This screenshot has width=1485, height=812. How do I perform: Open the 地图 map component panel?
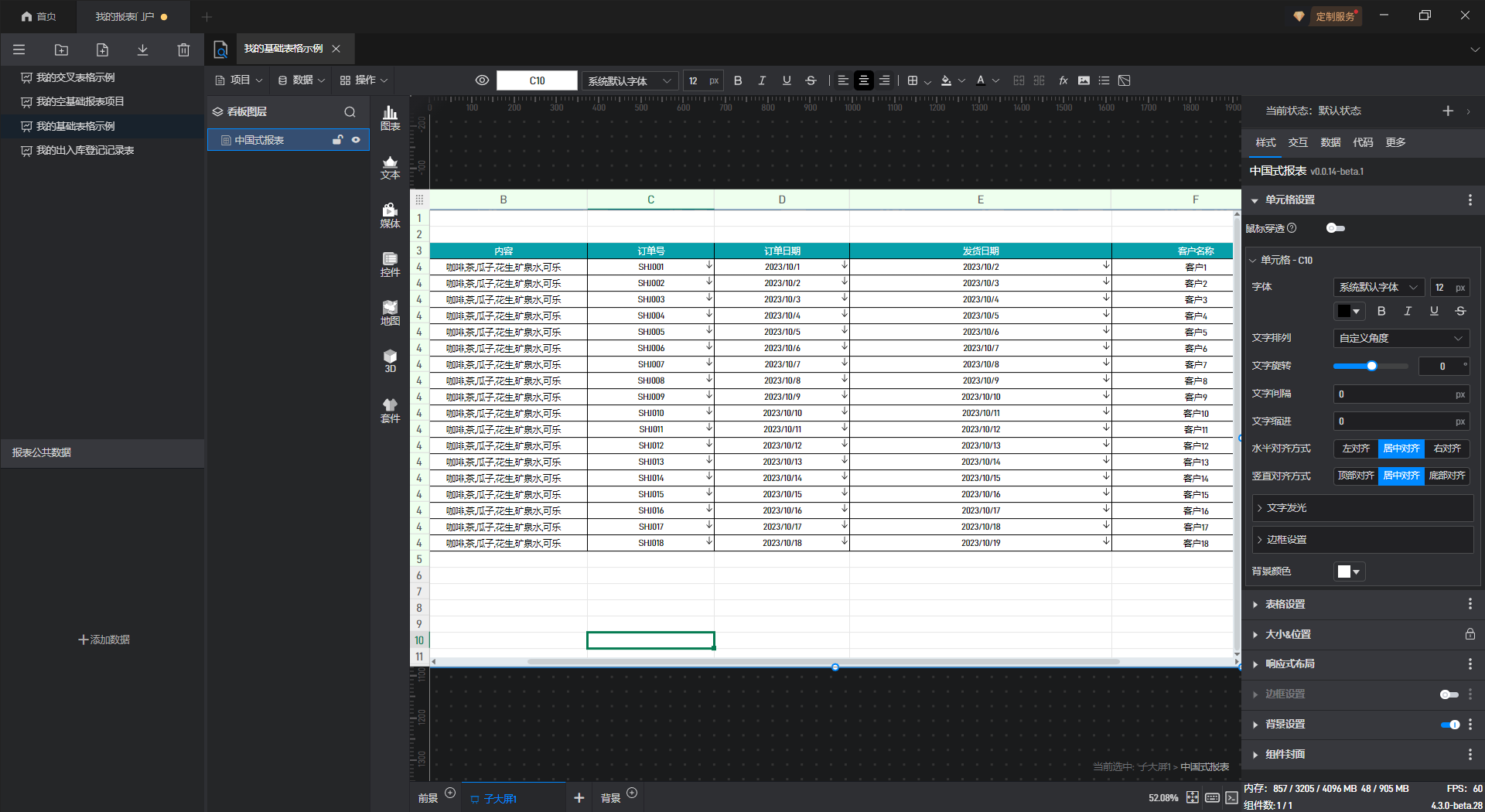click(x=390, y=312)
